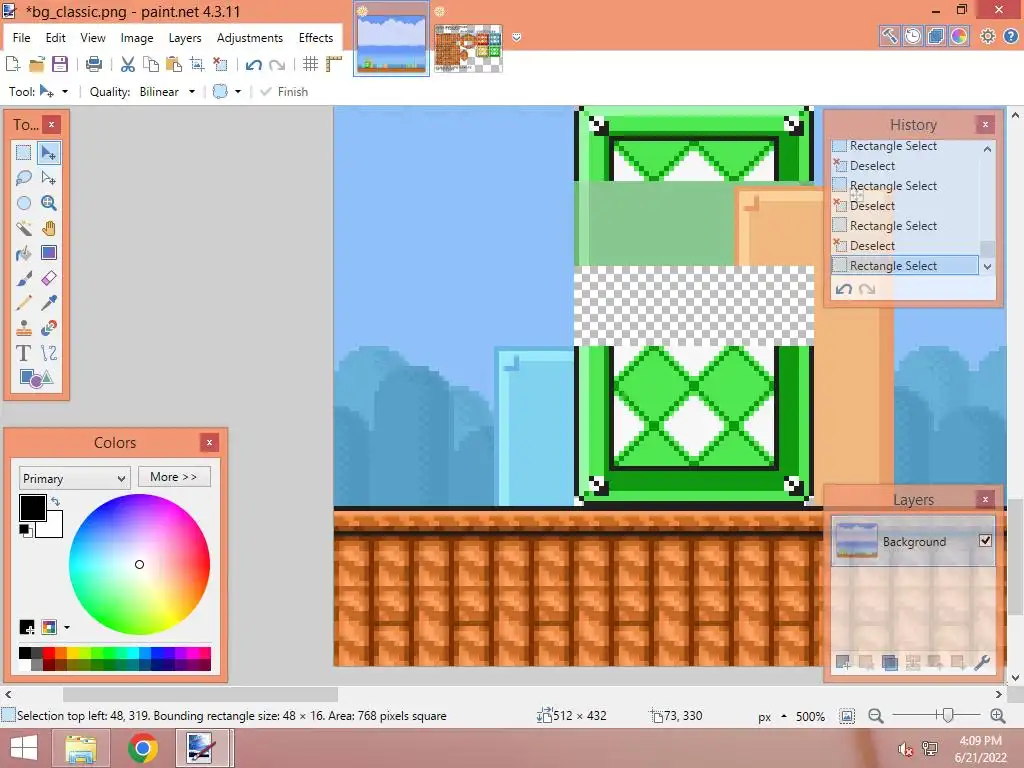
Task: Open the File menu
Action: click(21, 37)
